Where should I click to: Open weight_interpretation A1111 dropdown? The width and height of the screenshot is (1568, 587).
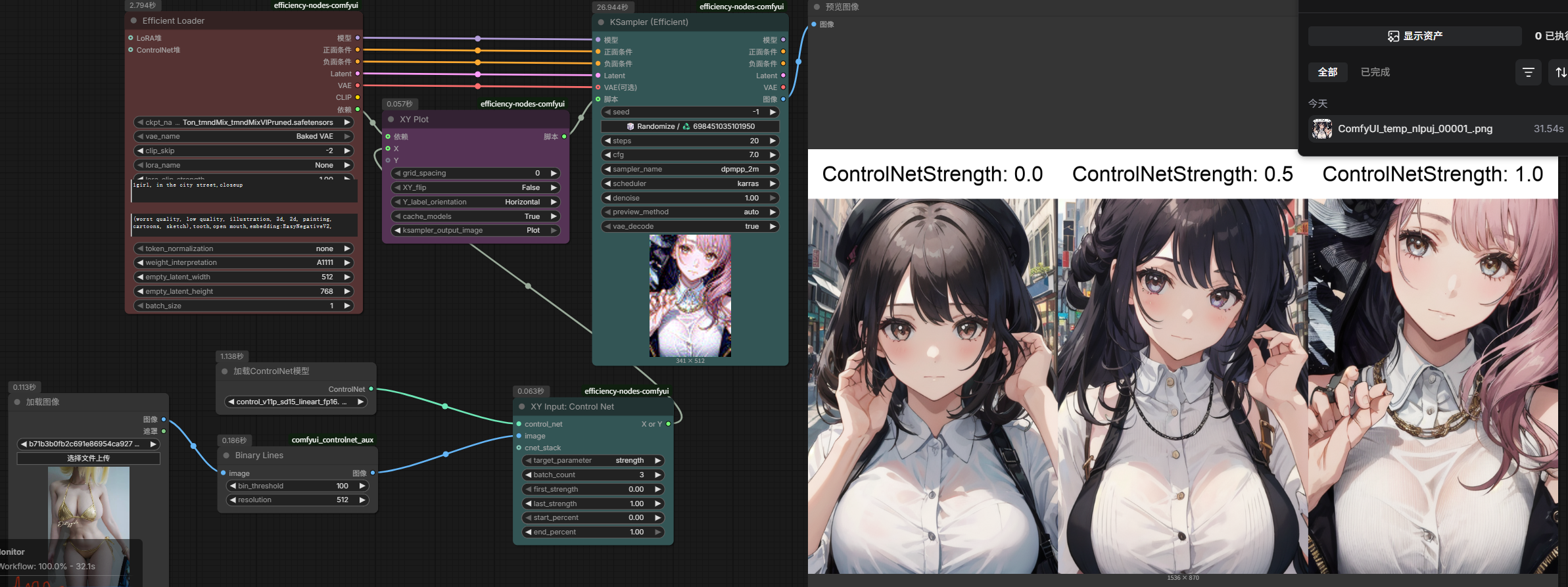pyautogui.click(x=244, y=263)
